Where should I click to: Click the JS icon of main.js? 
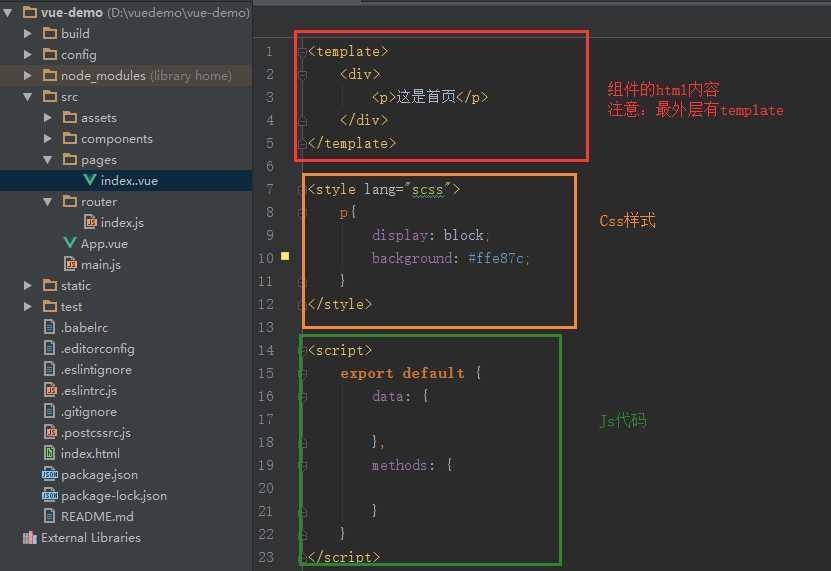click(x=70, y=264)
